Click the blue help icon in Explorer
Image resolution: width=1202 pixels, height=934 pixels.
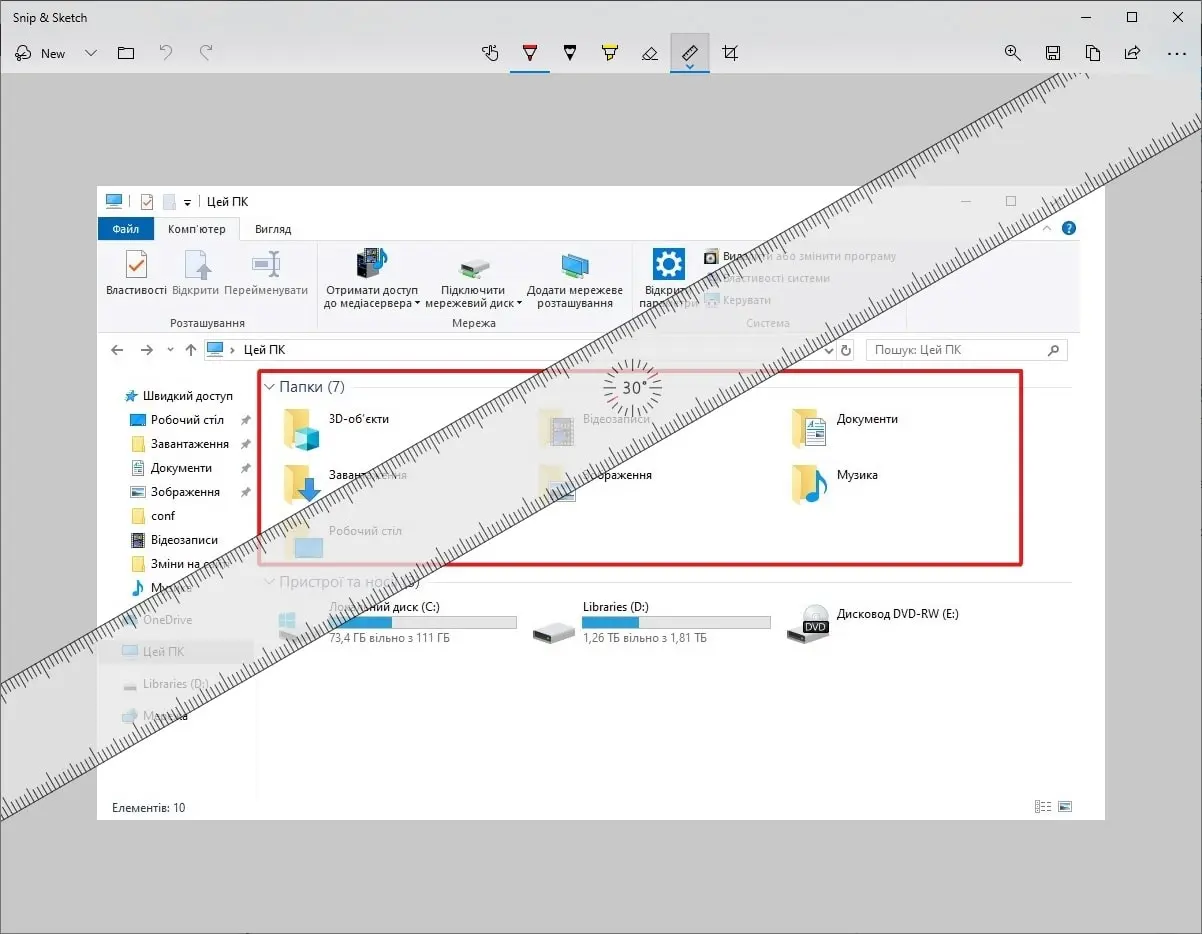coord(1069,228)
